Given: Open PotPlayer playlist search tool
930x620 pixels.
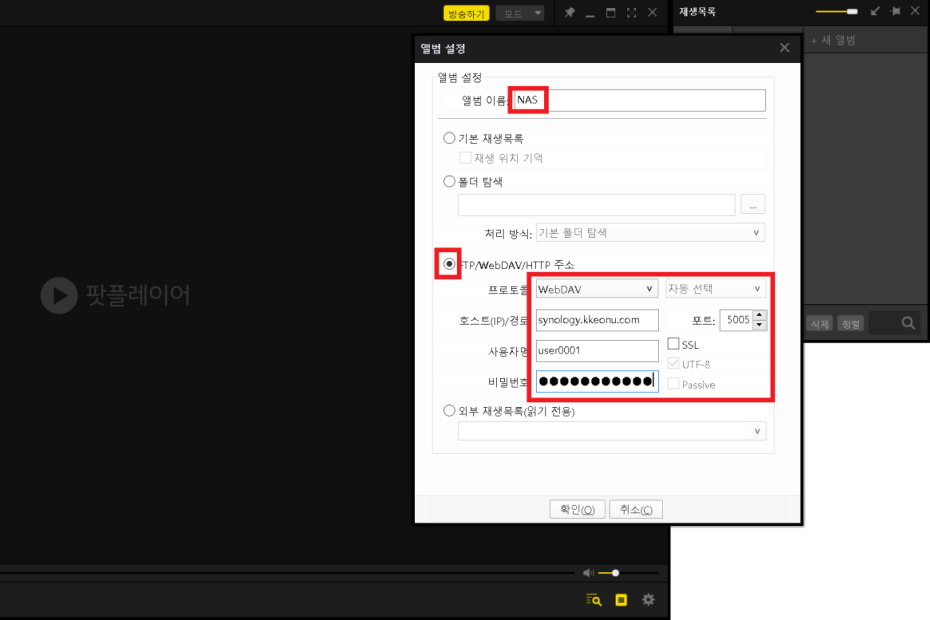Looking at the screenshot, I should (x=593, y=599).
